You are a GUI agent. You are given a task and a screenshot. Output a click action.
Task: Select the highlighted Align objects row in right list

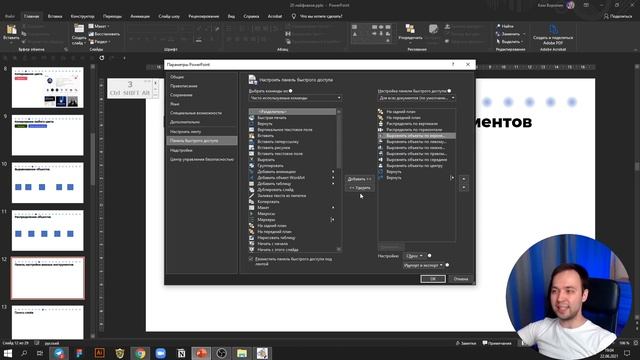coord(417,136)
